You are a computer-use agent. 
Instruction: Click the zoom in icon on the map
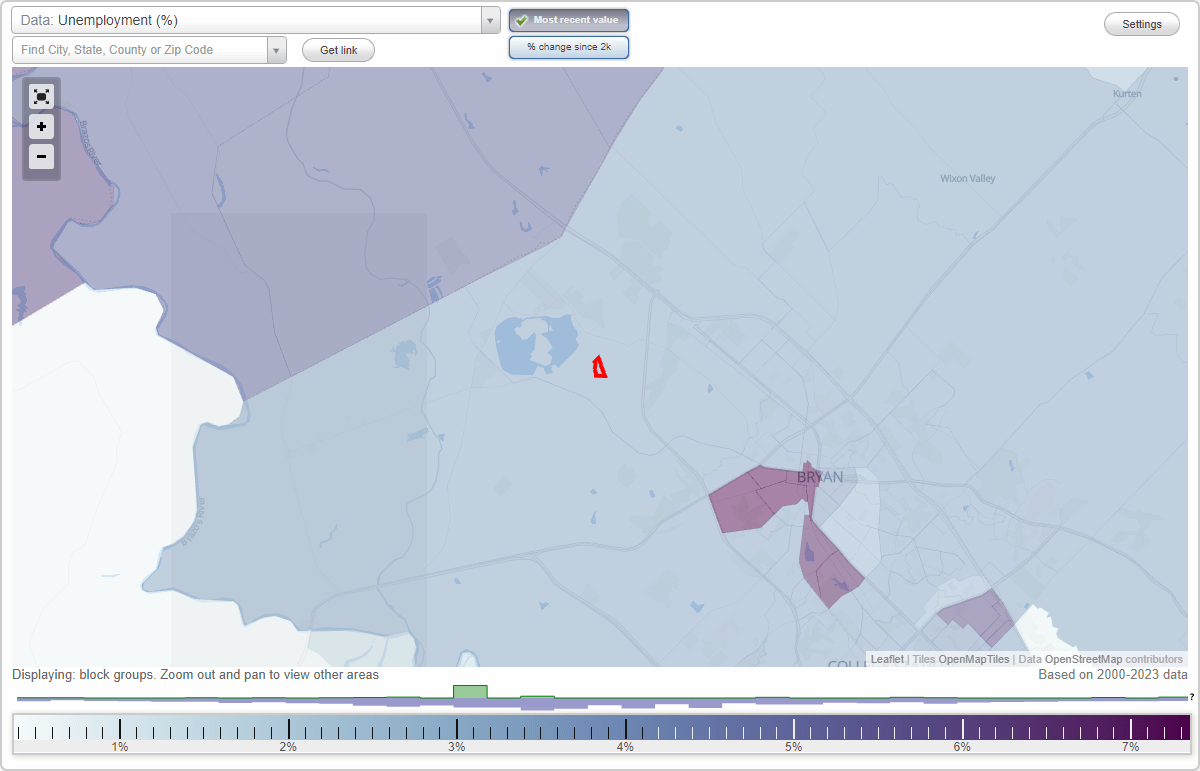point(41,127)
